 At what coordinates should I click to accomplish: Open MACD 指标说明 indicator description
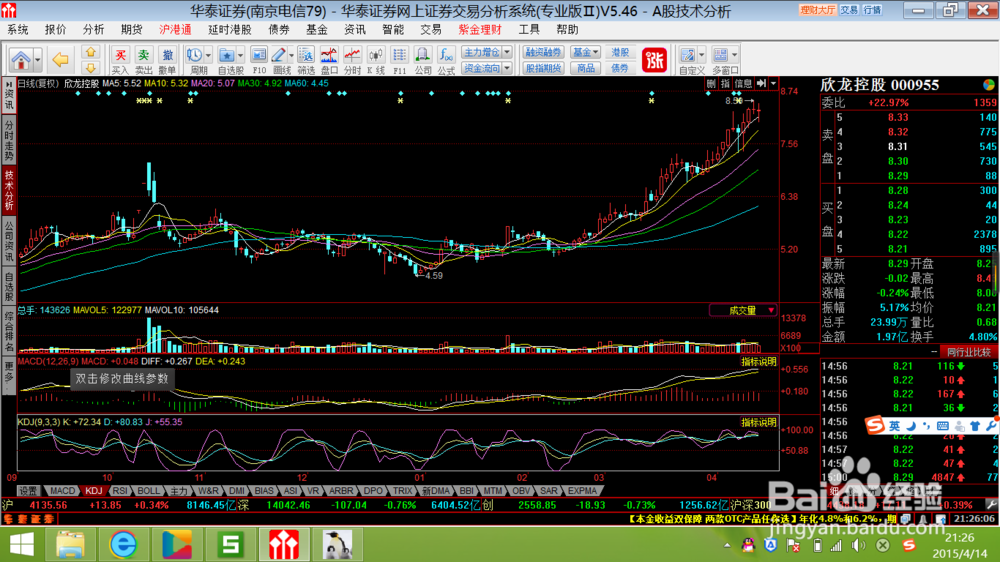point(759,362)
